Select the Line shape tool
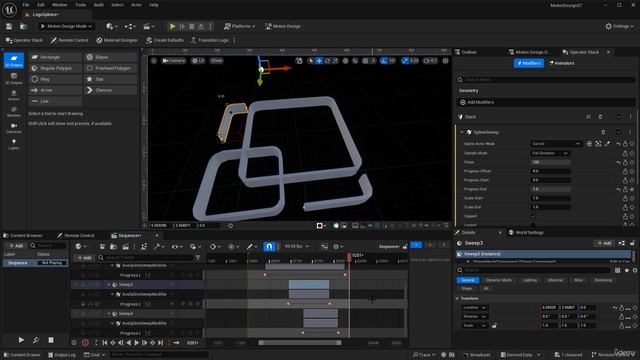This screenshot has width=640, height=360. pos(56,101)
